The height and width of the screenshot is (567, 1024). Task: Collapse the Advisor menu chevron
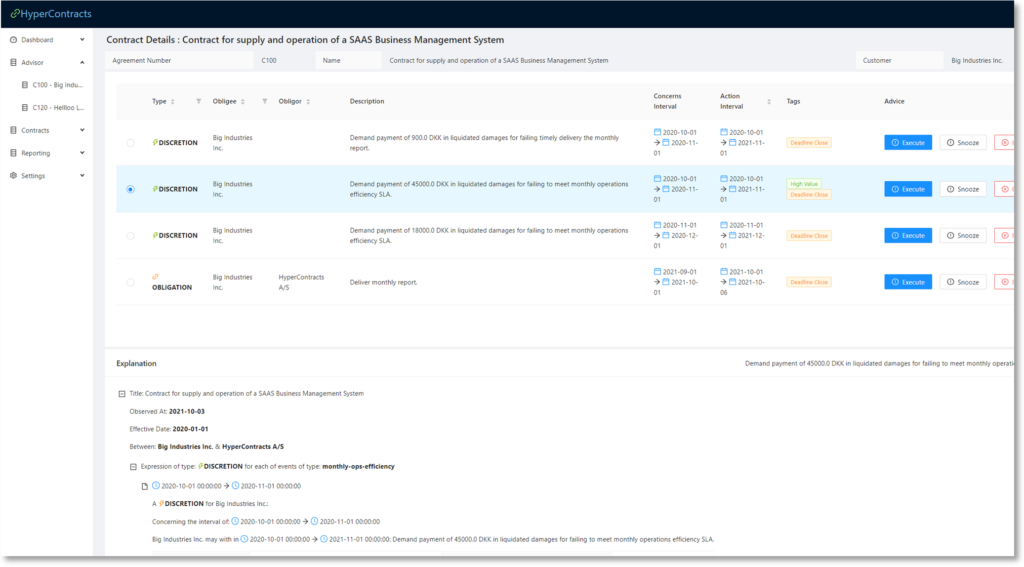coord(82,63)
